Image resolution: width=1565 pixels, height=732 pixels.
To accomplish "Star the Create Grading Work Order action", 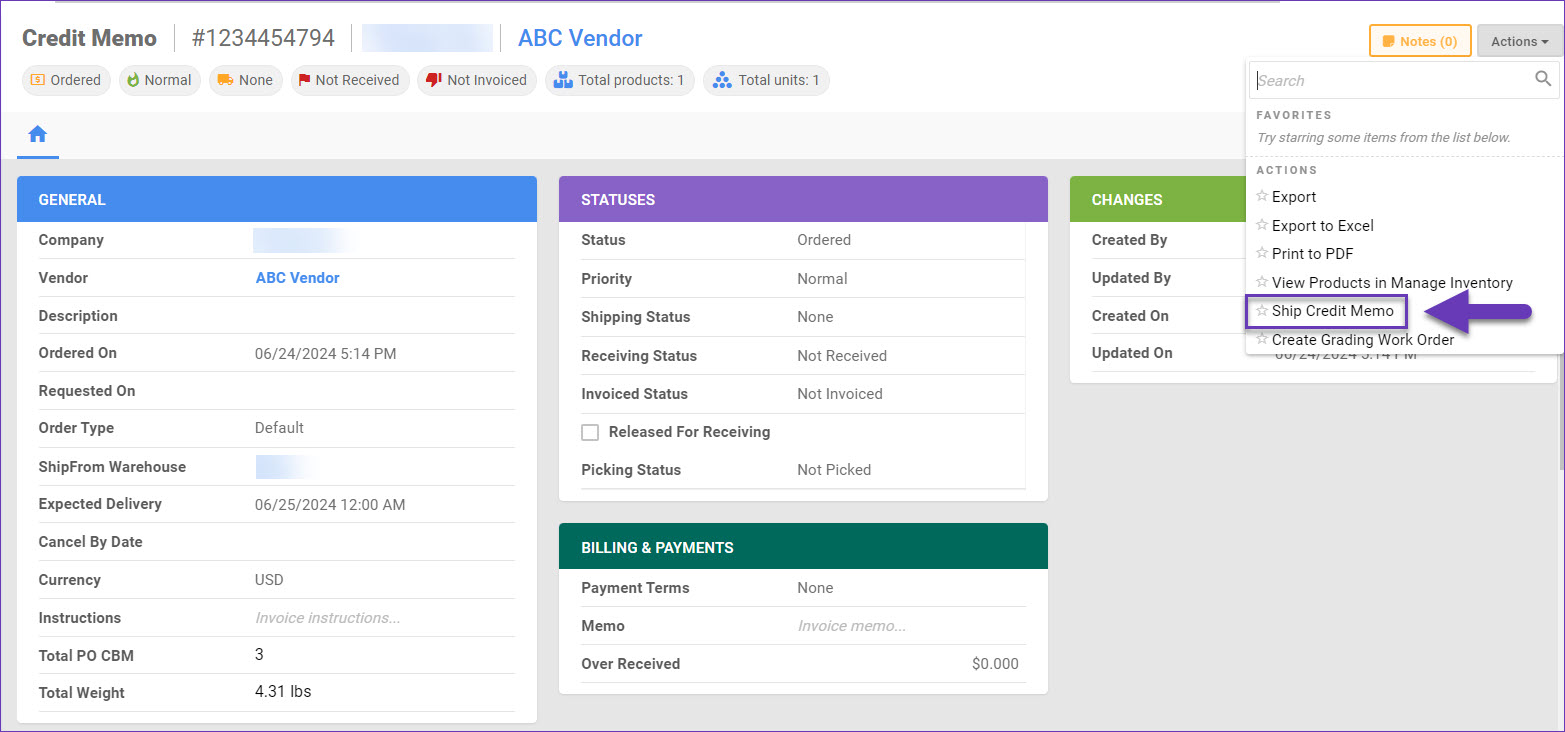I will pos(1262,340).
